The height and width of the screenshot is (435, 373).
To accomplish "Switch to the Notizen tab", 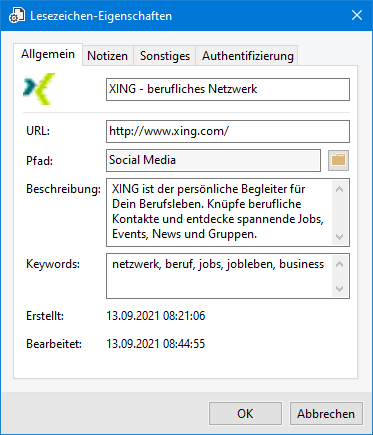I will 108,56.
